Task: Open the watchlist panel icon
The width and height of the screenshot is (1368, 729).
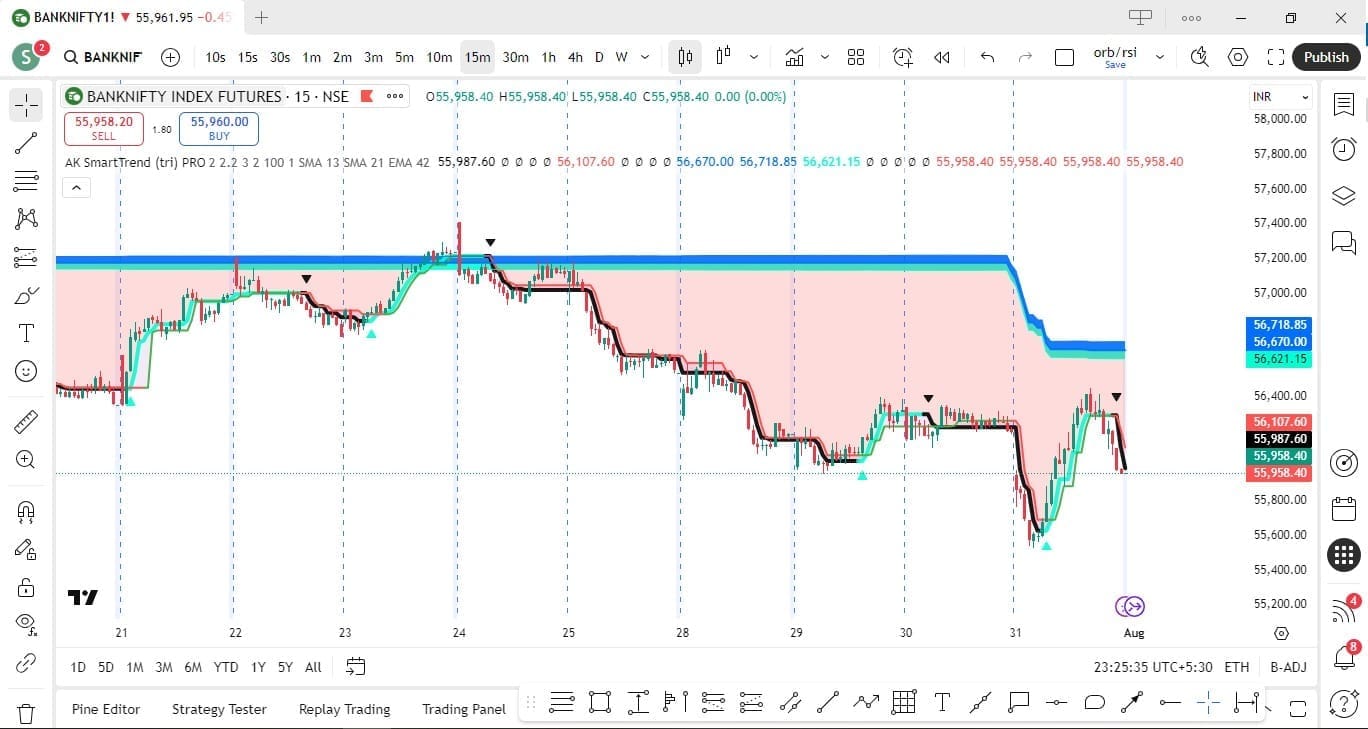Action: (x=1344, y=104)
